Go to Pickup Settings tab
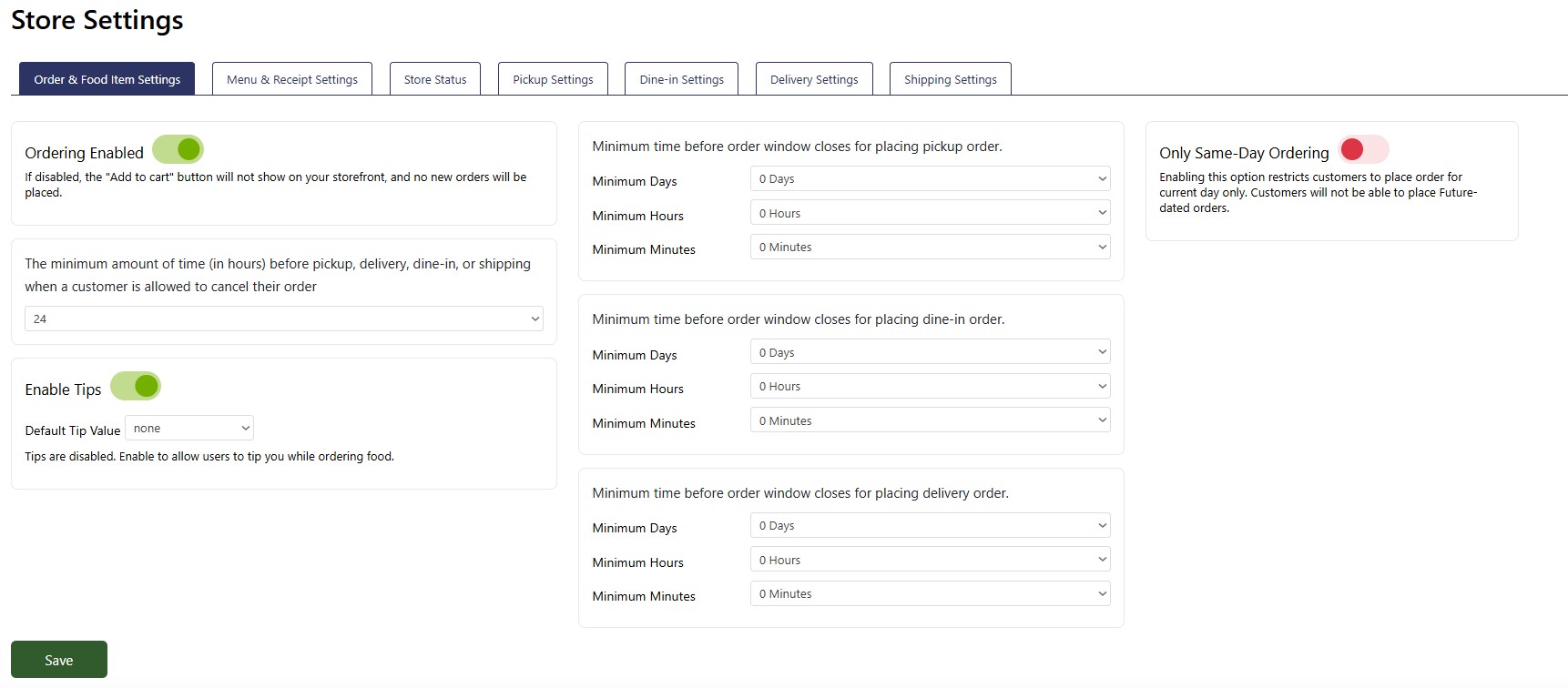 coord(553,79)
